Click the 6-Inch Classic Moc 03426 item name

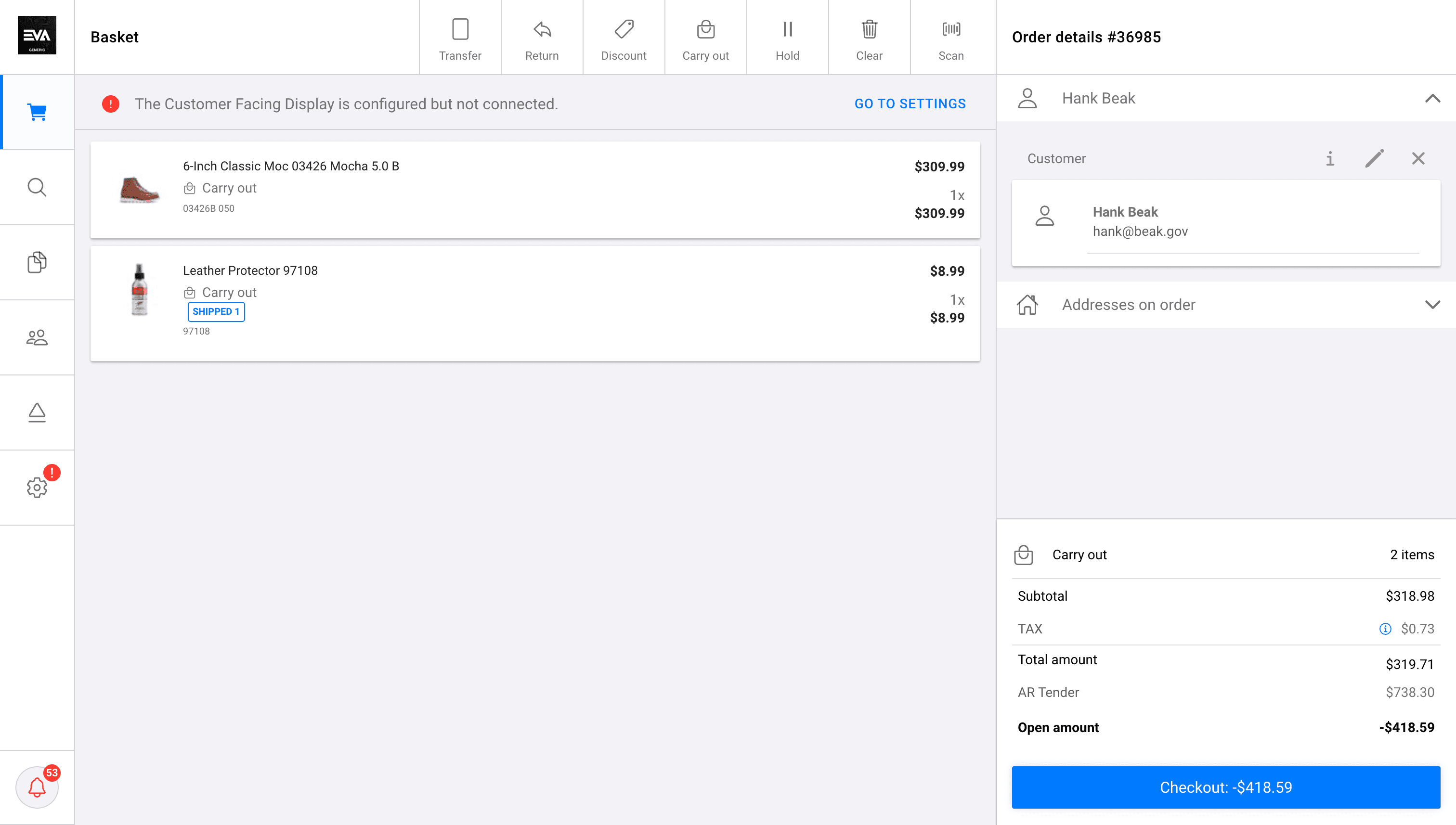(x=291, y=166)
